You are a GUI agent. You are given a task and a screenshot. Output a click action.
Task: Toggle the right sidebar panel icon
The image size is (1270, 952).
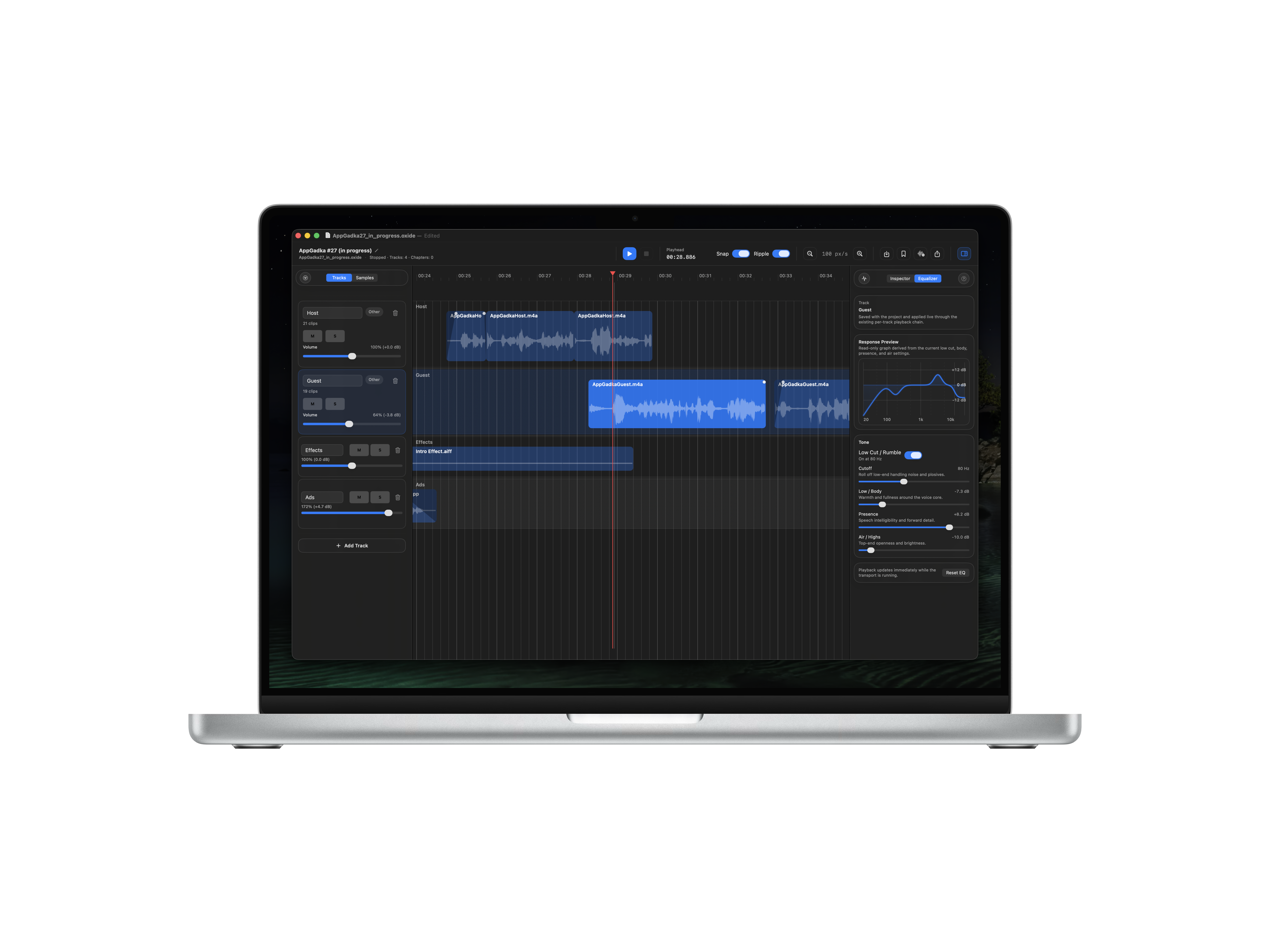964,254
